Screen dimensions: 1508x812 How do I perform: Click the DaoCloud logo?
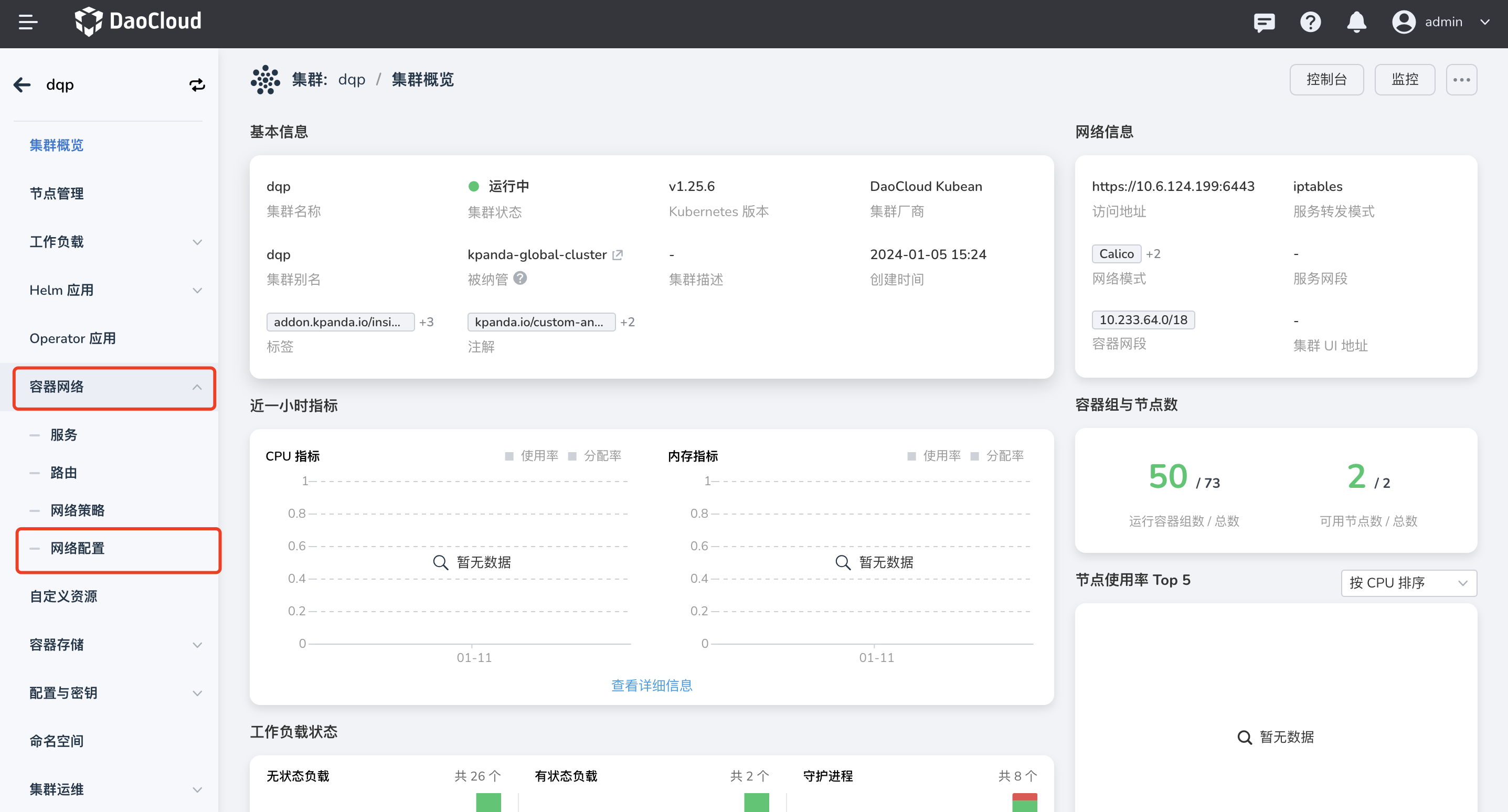pos(138,22)
